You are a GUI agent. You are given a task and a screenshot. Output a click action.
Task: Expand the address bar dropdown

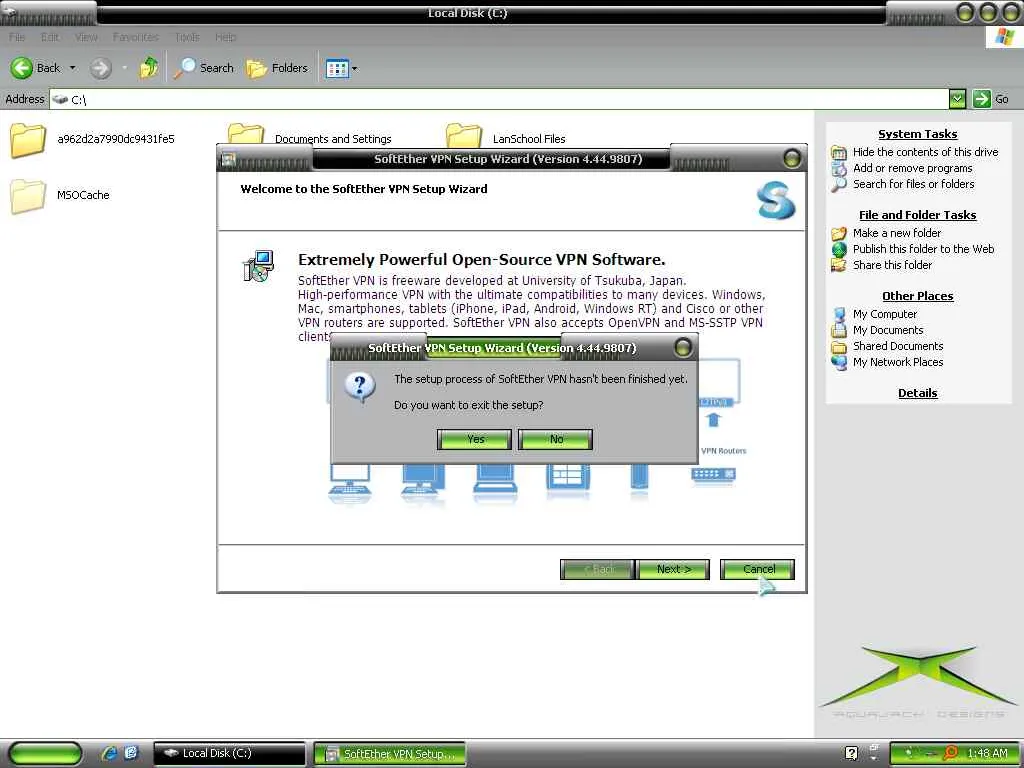coord(957,99)
